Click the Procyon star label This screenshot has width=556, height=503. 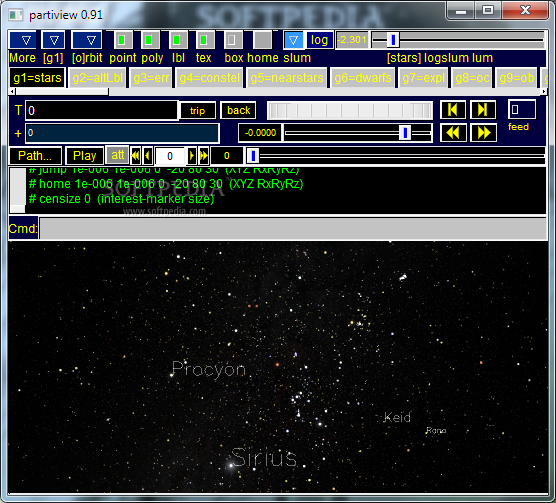(x=209, y=369)
